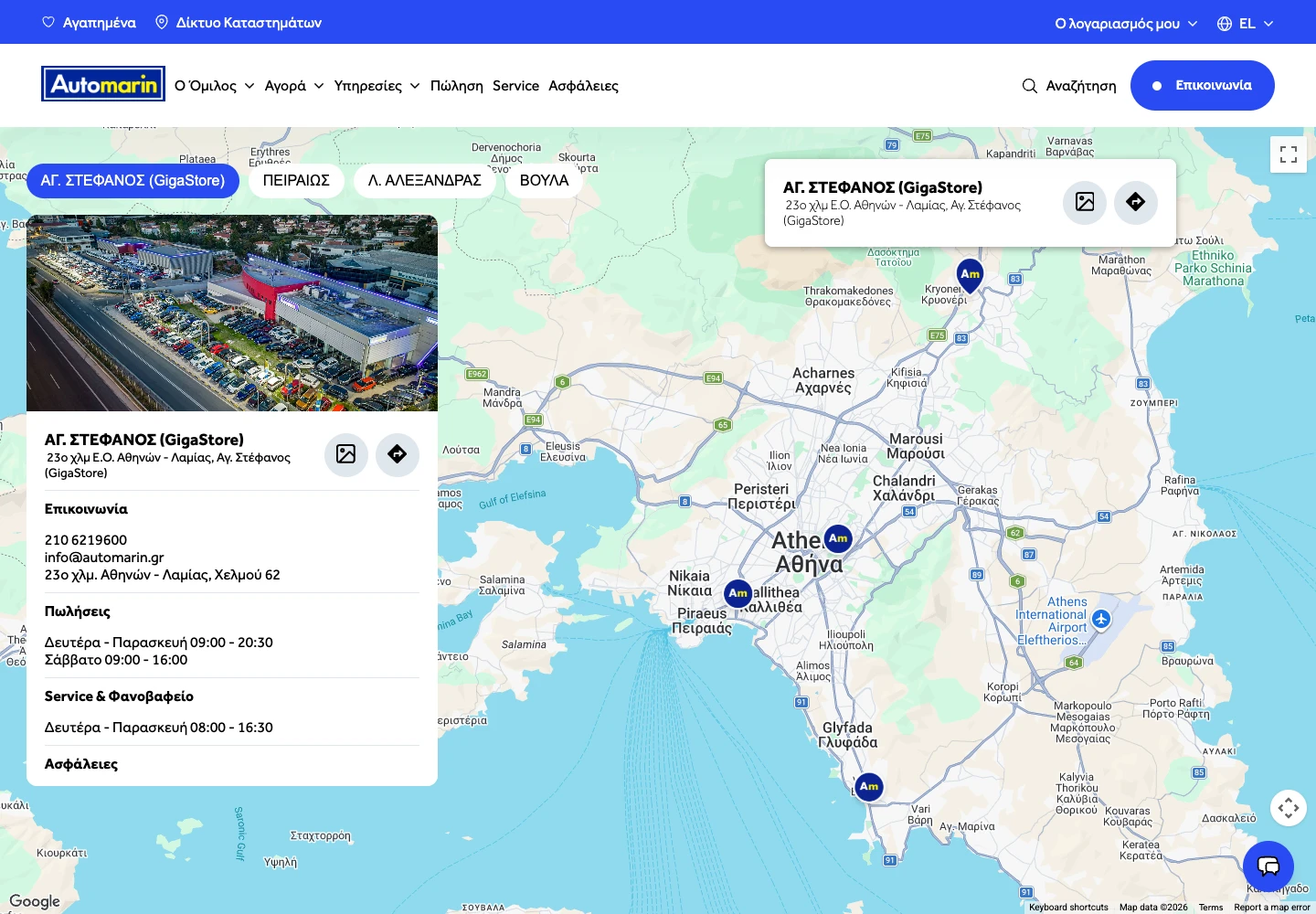Switch to the ΠΕΙΡΑΙΩΣ store tab
Screen dimensions: 1316x914
(x=296, y=181)
